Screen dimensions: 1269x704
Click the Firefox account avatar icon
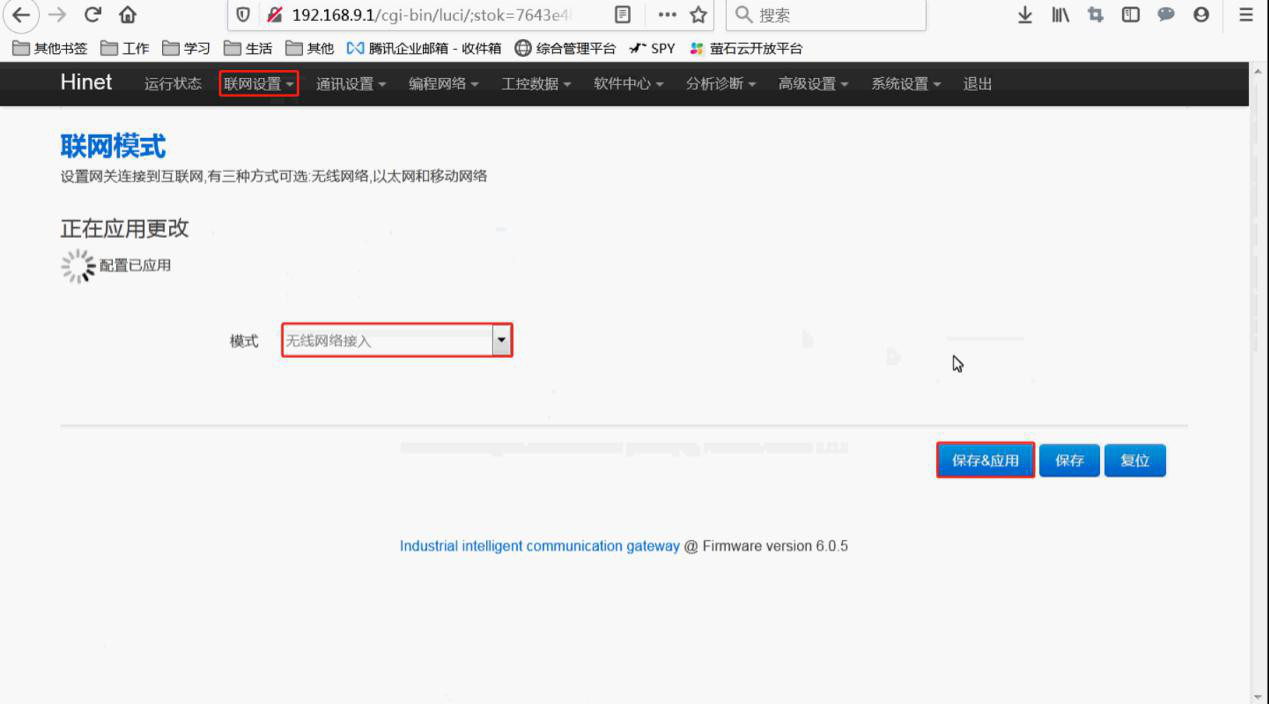(1201, 15)
